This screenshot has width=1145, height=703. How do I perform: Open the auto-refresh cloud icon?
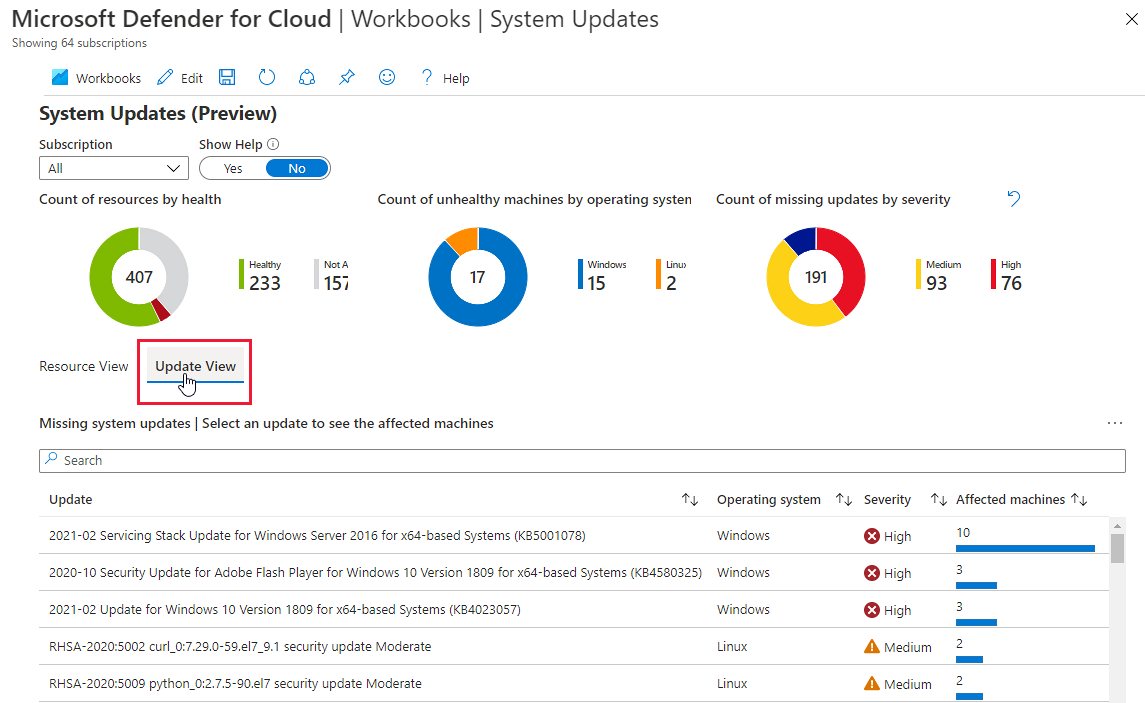click(x=306, y=77)
